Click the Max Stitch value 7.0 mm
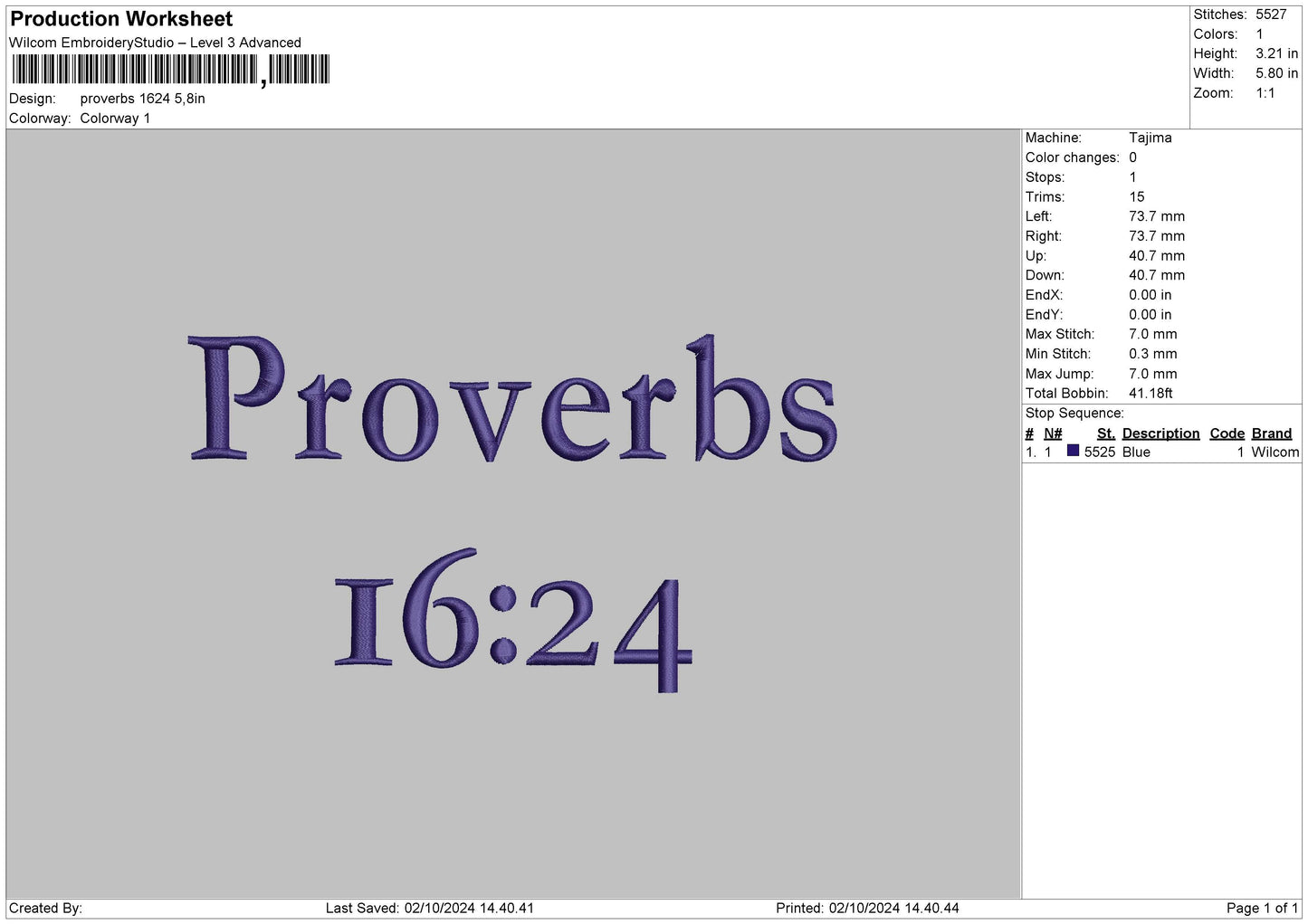1308x924 pixels. pyautogui.click(x=1153, y=334)
